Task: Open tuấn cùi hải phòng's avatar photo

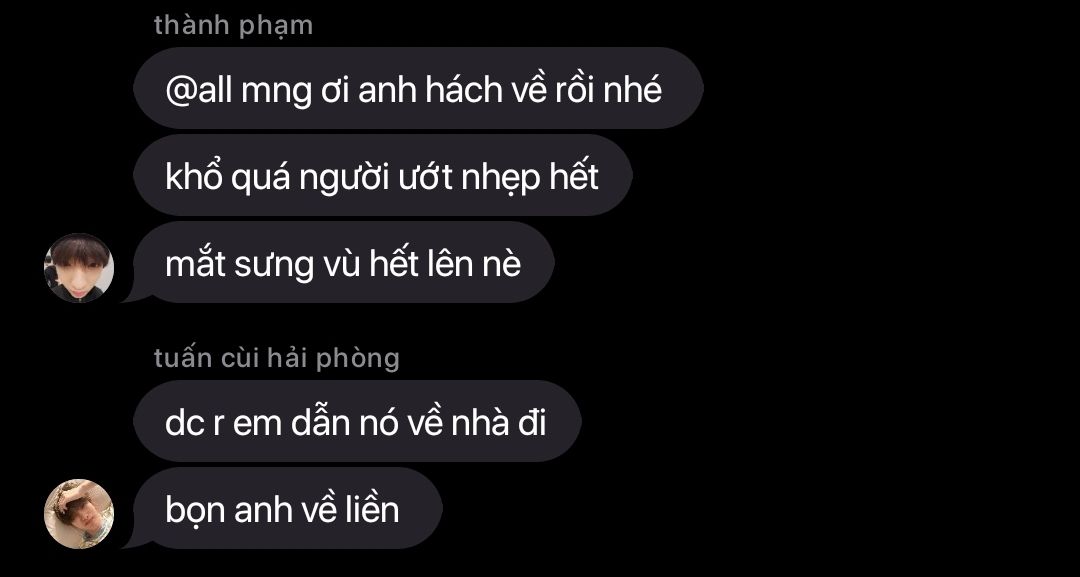Action: click(x=79, y=514)
